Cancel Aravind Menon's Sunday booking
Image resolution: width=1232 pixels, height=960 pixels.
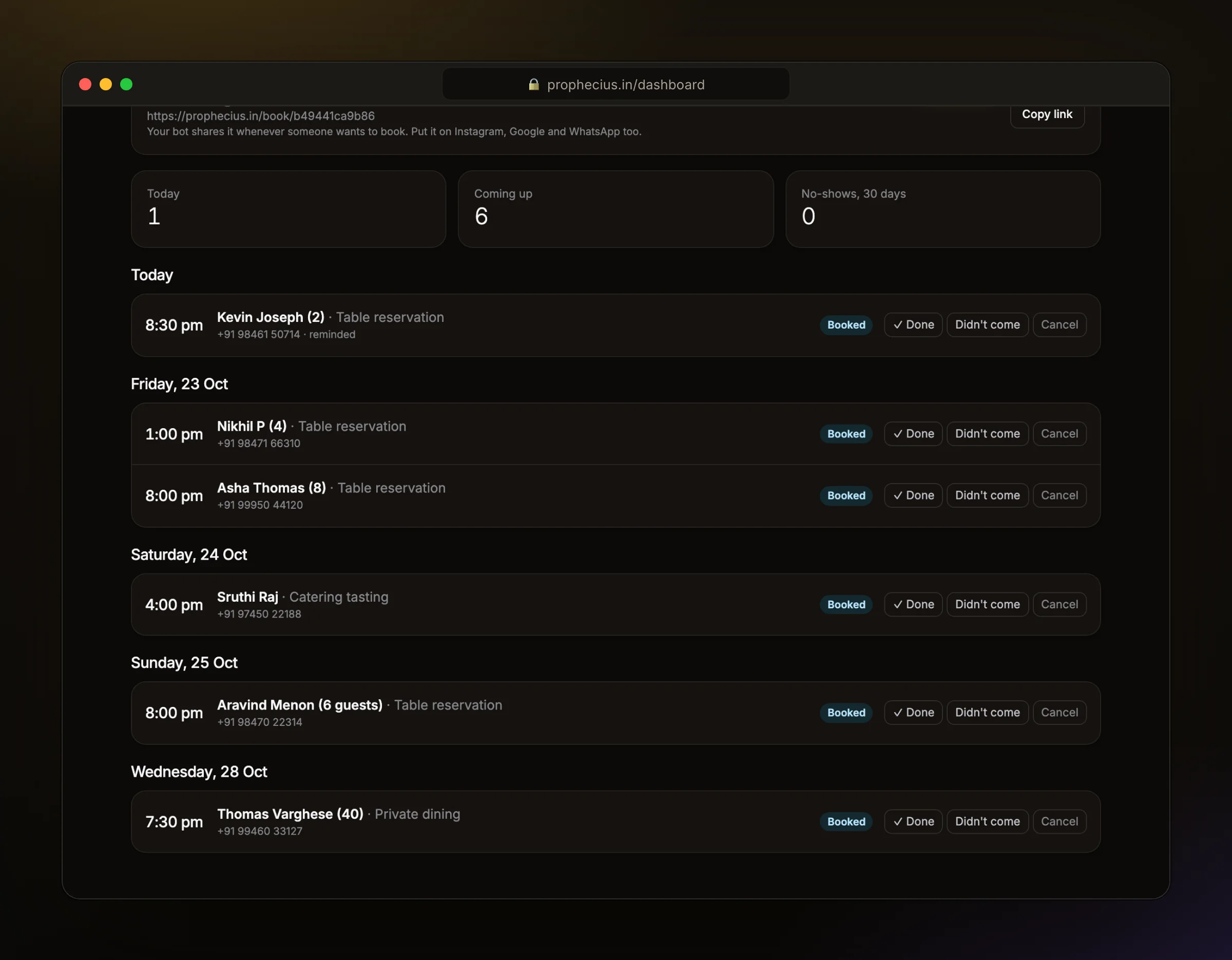coord(1060,713)
